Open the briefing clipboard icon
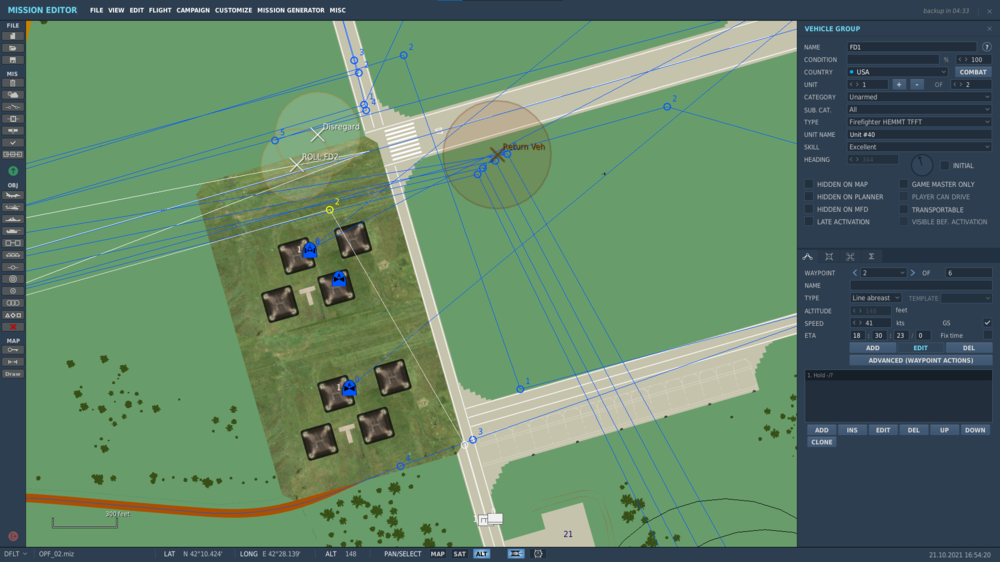The height and width of the screenshot is (562, 1000). pyautogui.click(x=13, y=83)
